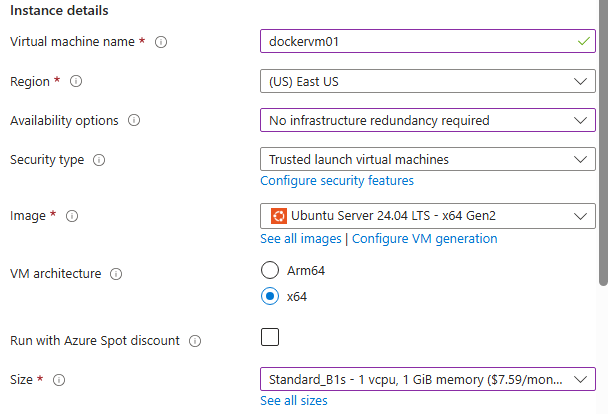The width and height of the screenshot is (608, 414).
Task: Show Azure Spot discount info tooltip
Action: pyautogui.click(x=195, y=341)
